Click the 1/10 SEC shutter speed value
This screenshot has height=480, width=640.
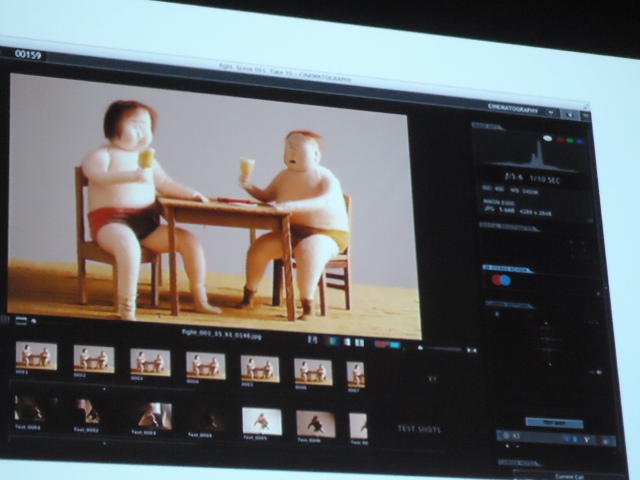(545, 180)
